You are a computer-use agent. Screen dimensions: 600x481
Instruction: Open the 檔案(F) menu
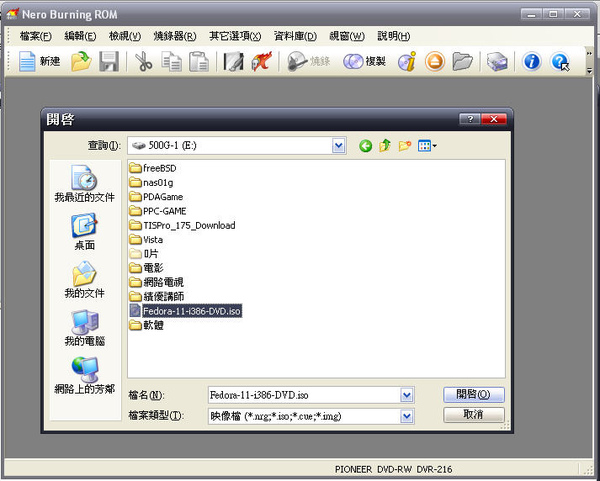(36, 36)
